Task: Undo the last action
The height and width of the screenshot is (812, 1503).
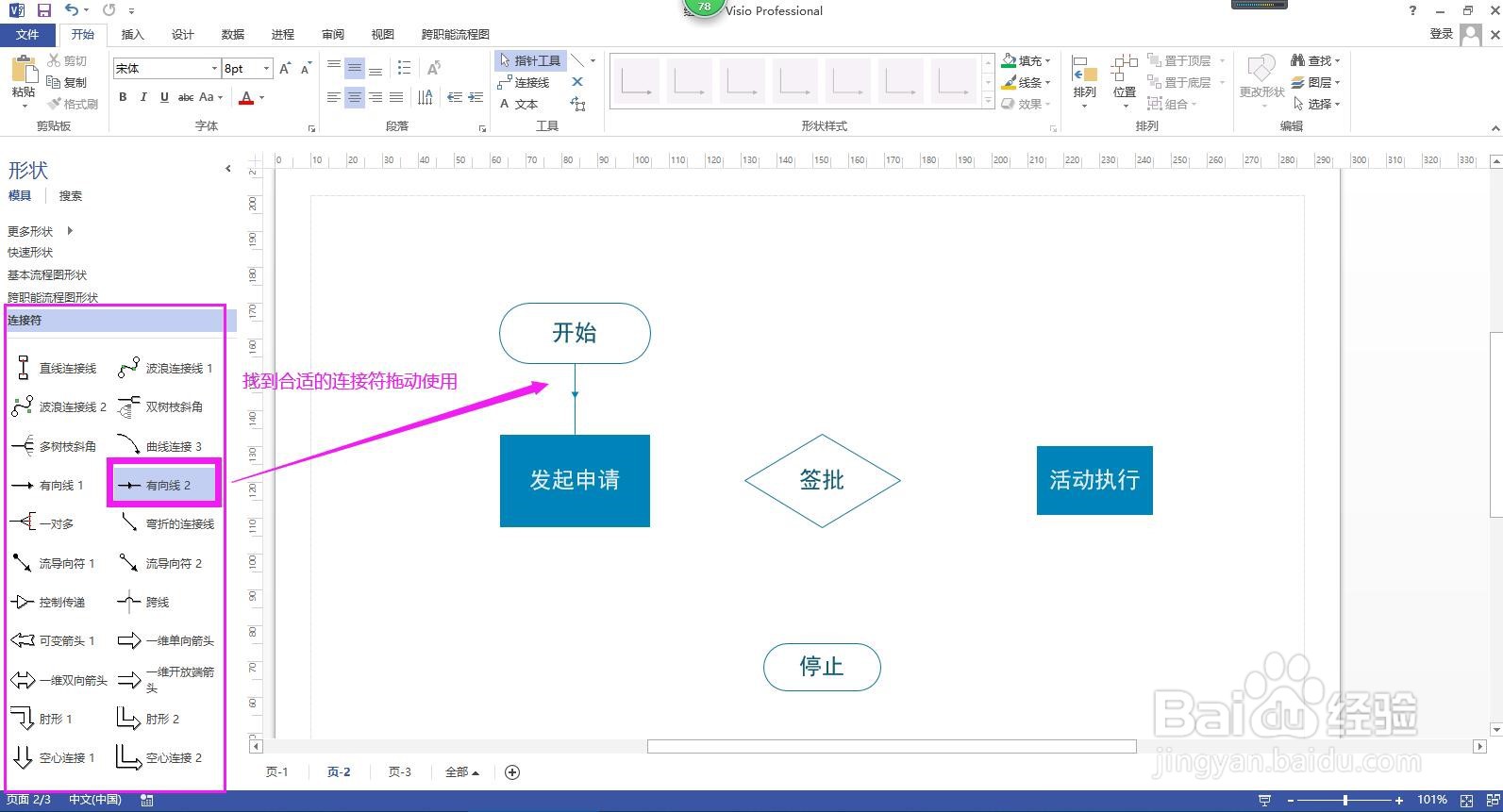Action: point(72,10)
